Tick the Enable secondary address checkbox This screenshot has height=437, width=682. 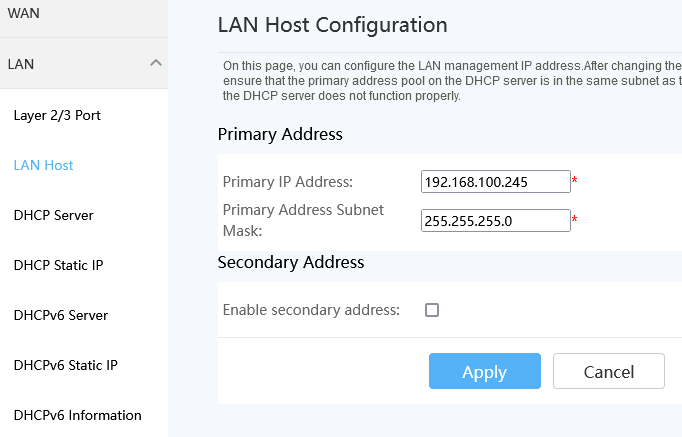(x=432, y=310)
